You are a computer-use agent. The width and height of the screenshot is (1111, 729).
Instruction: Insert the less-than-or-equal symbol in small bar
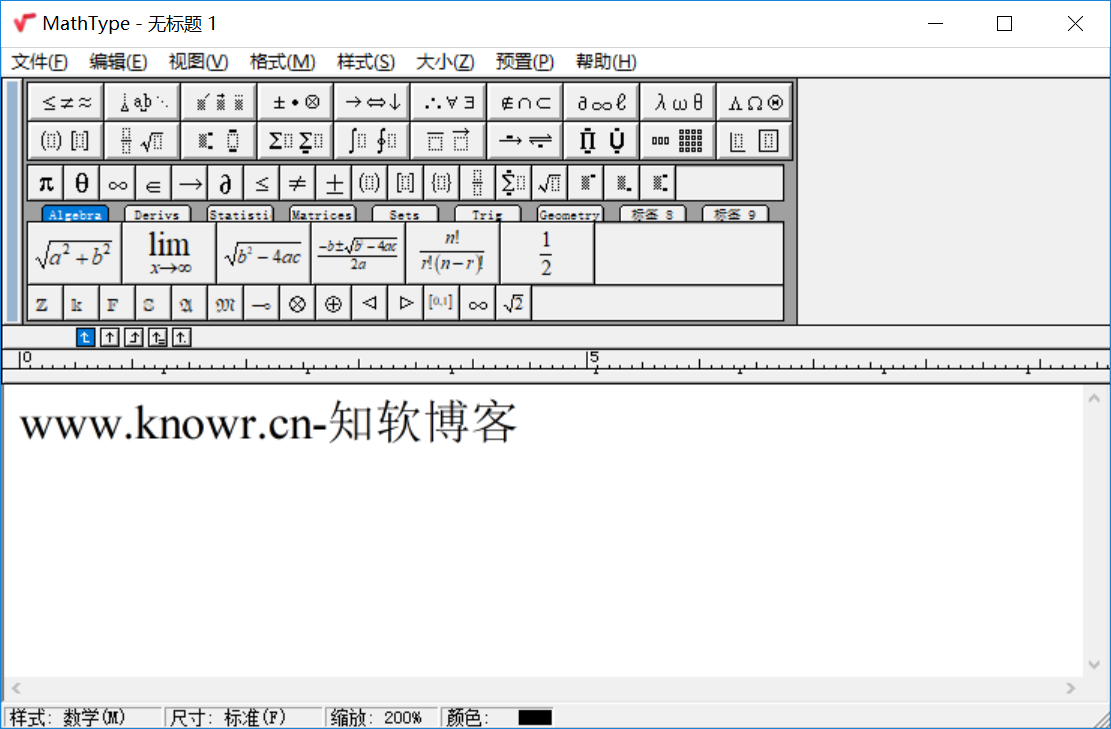click(x=261, y=183)
